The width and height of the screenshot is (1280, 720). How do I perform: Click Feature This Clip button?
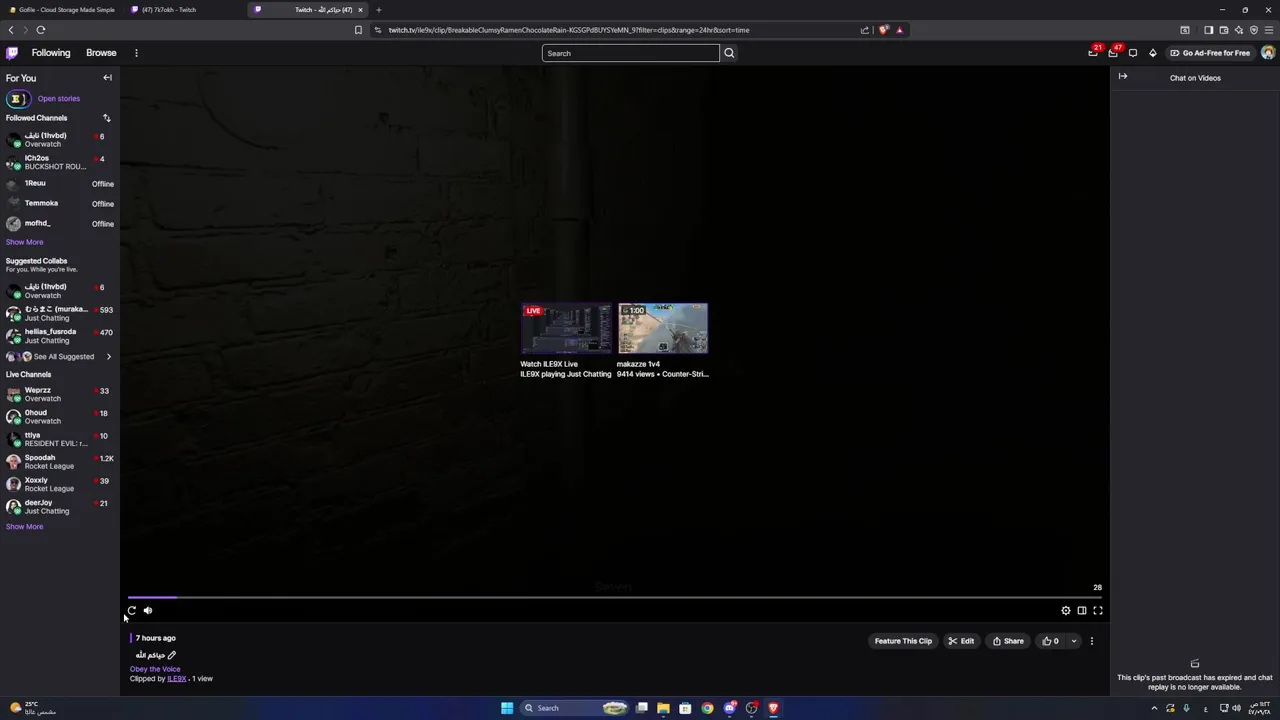click(x=903, y=641)
